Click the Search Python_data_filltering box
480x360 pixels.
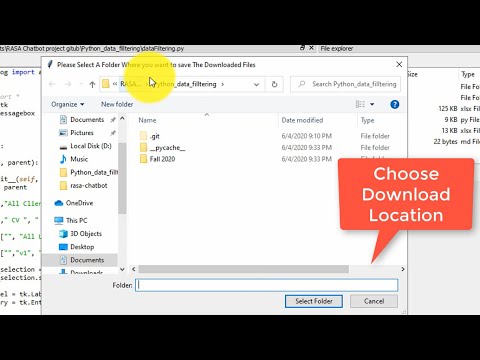(346, 84)
